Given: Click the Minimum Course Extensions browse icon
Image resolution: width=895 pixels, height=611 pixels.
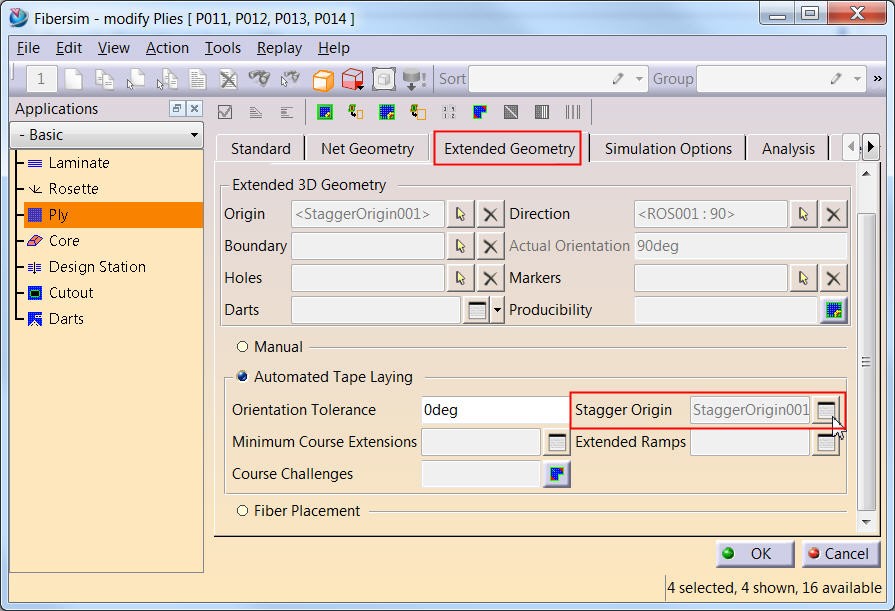Looking at the screenshot, I should [559, 442].
